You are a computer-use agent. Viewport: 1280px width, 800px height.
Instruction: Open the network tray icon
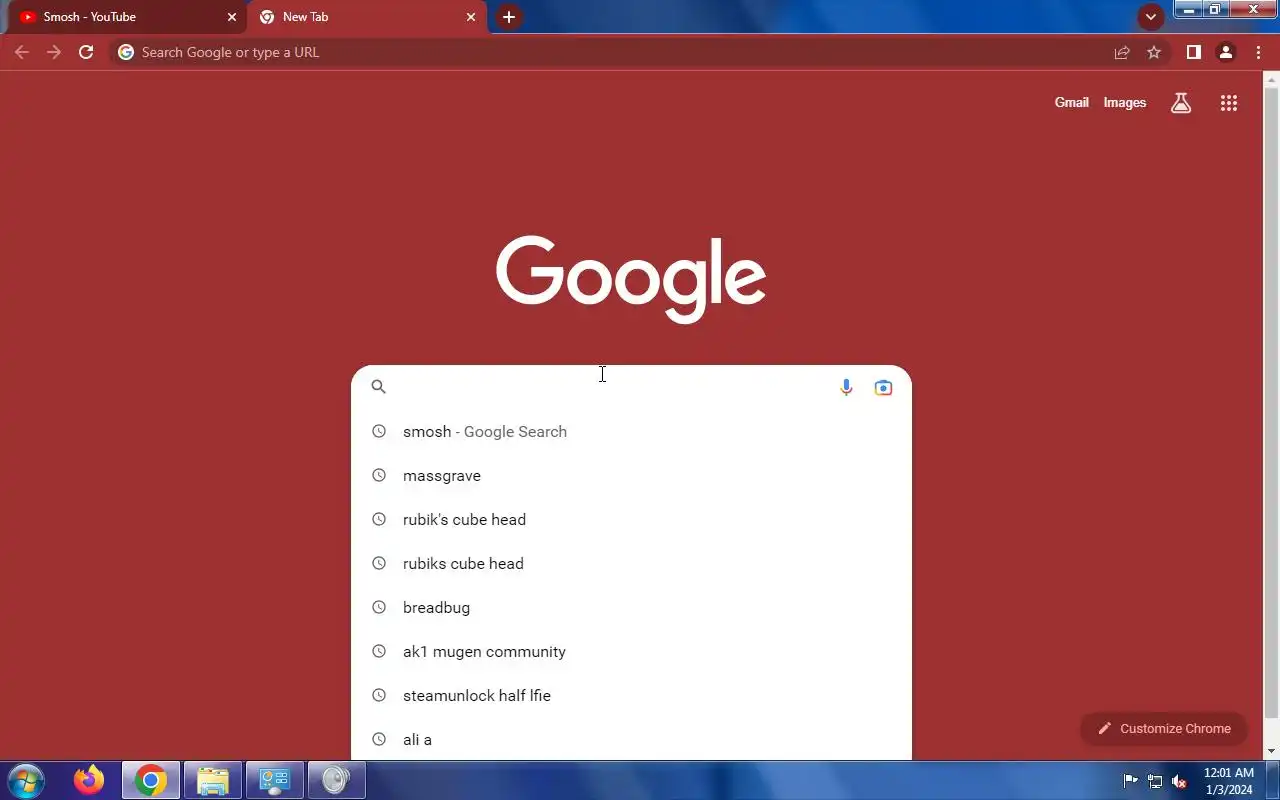1155,781
